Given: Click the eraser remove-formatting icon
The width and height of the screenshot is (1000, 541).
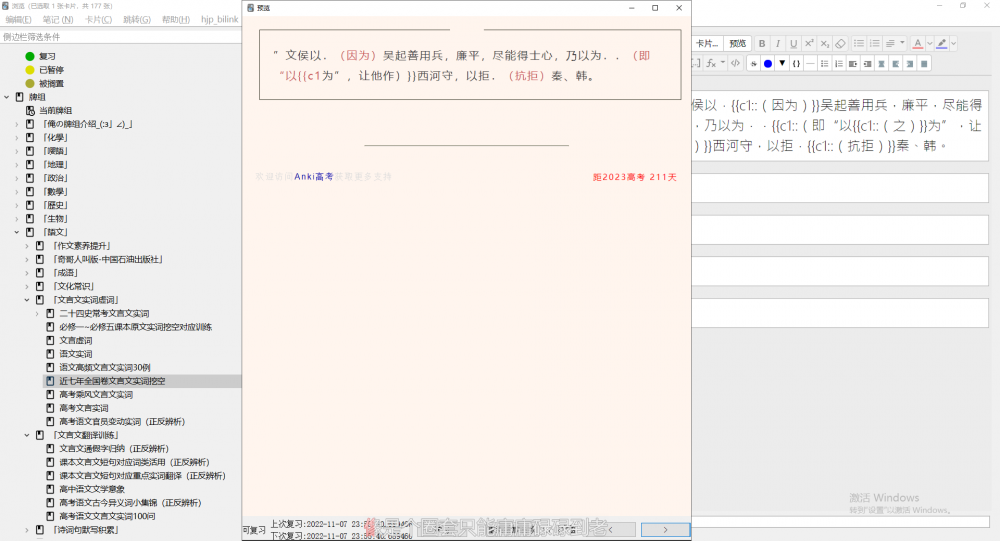Looking at the screenshot, I should 841,44.
